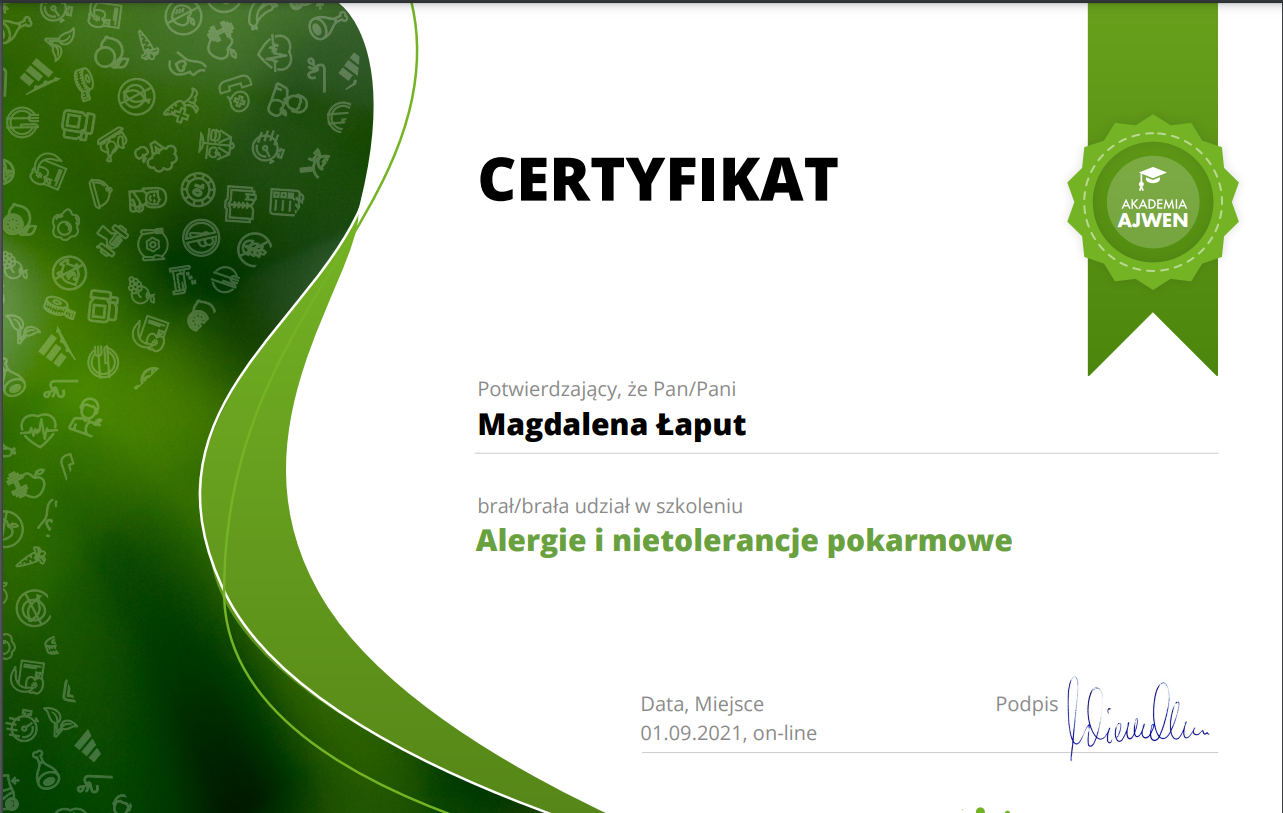This screenshot has height=813, width=1283.
Task: Click the Podpis label
Action: click(x=1026, y=704)
